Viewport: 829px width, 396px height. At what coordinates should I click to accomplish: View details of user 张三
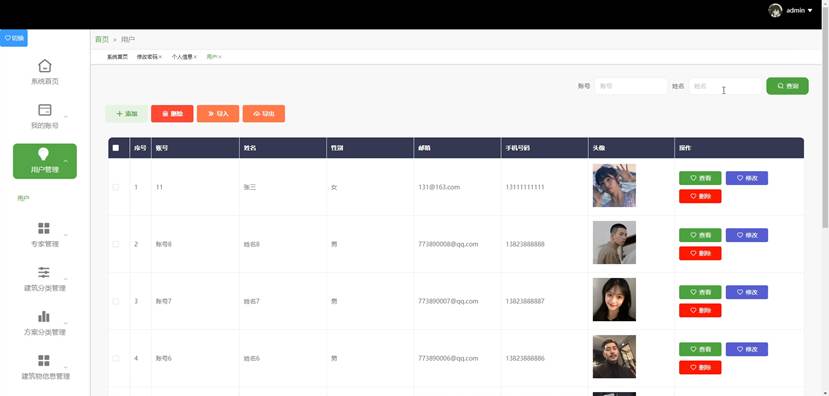700,178
